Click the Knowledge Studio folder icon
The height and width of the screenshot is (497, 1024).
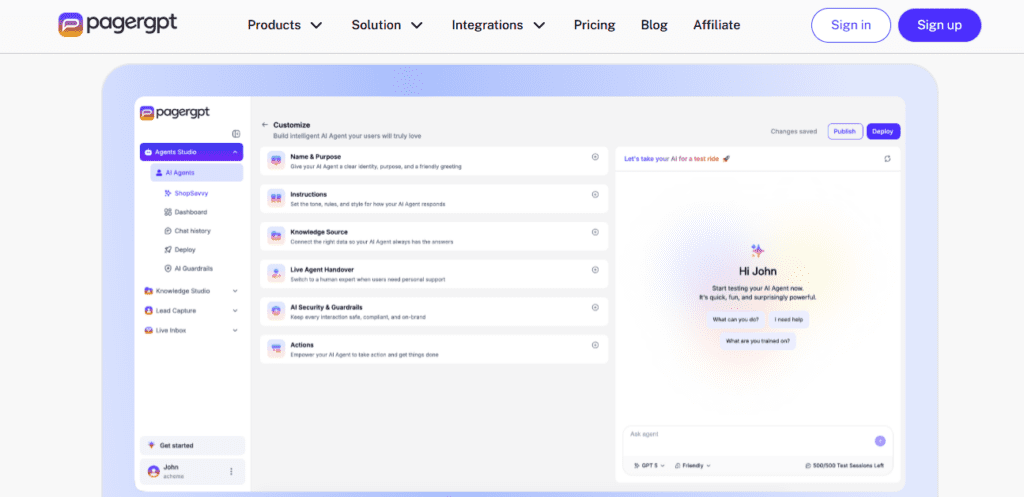[x=149, y=291]
